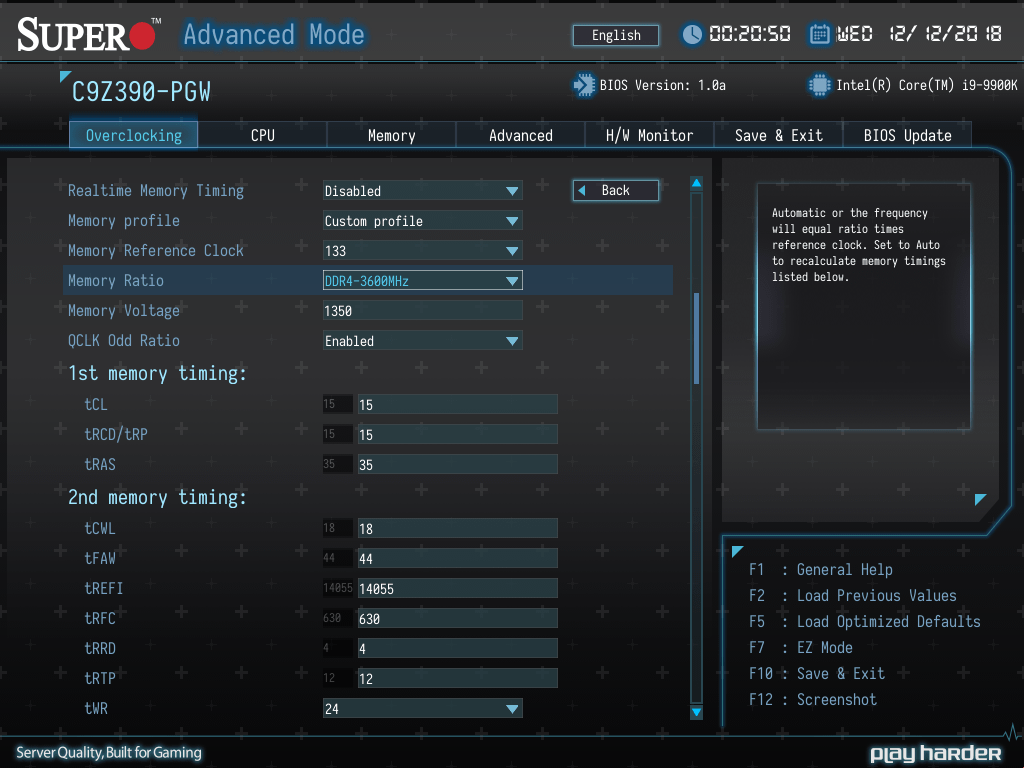Click the Back button
The image size is (1024, 768).
[x=616, y=190]
